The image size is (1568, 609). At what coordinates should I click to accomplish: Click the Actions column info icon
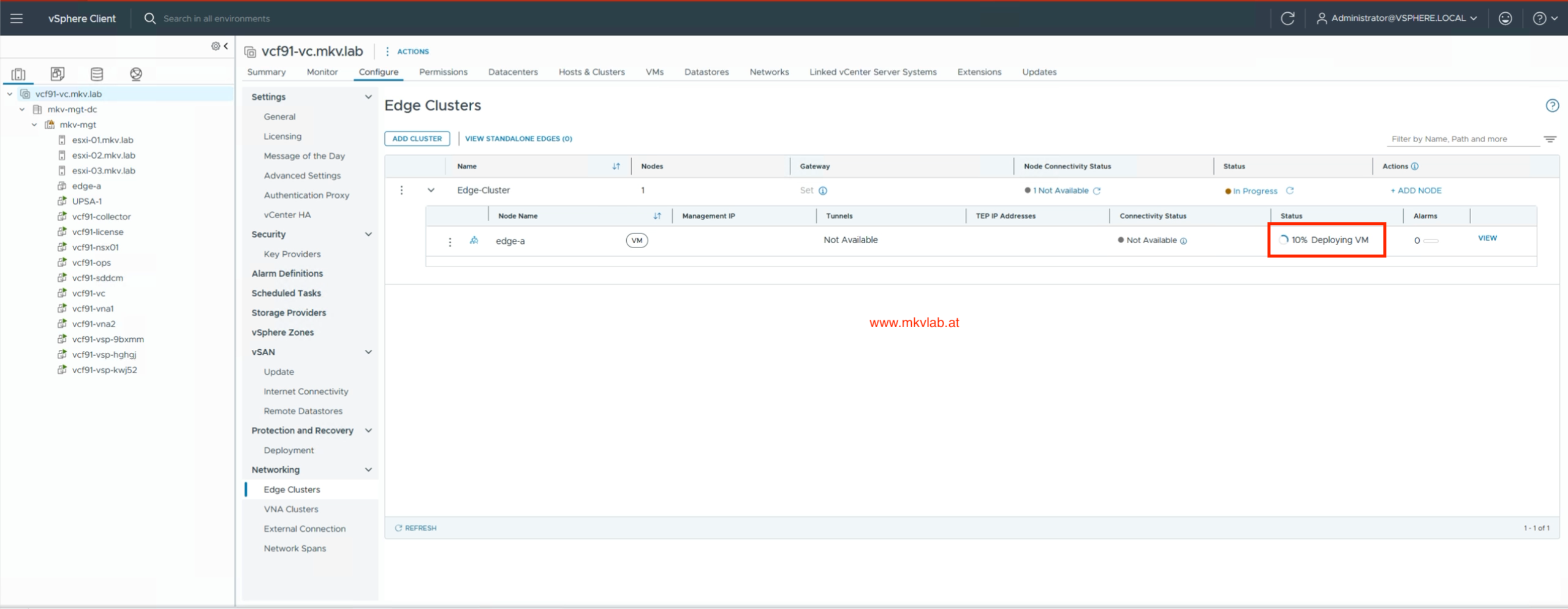point(1415,166)
